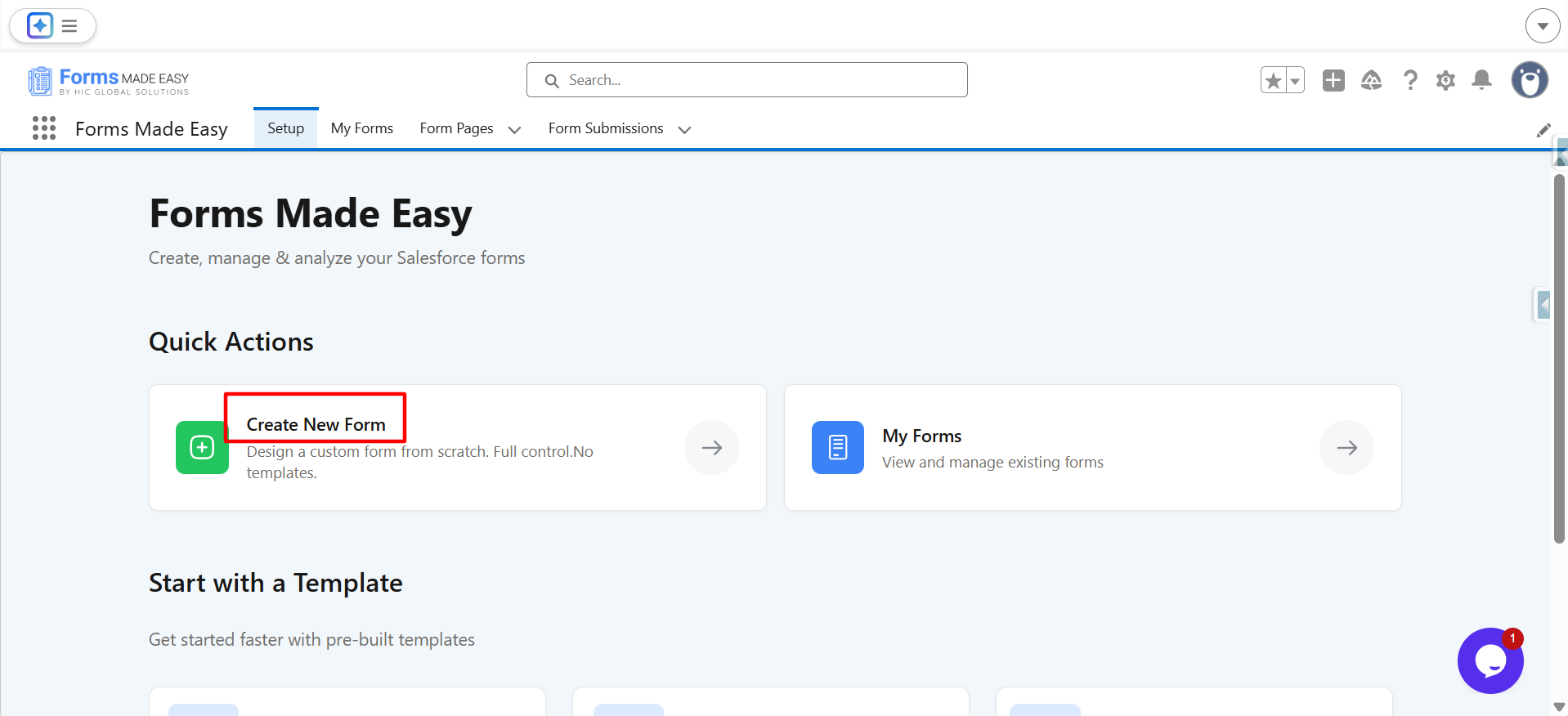
Task: Expand the Form Pages tab dropdown
Action: point(514,129)
